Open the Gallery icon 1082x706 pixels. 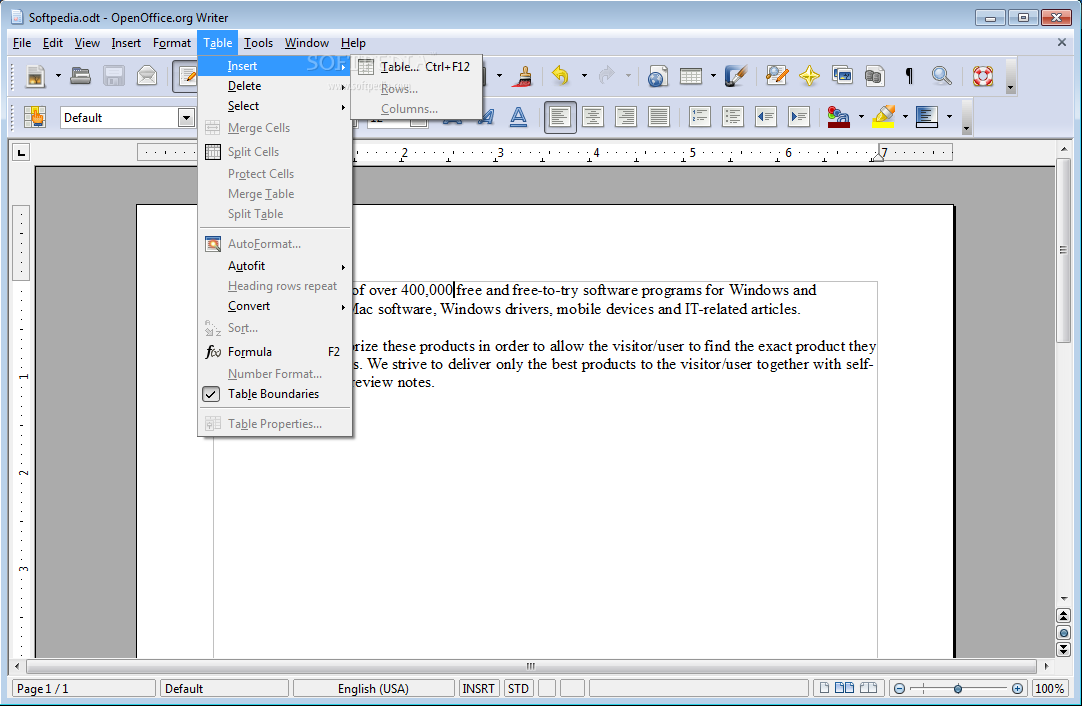point(843,76)
